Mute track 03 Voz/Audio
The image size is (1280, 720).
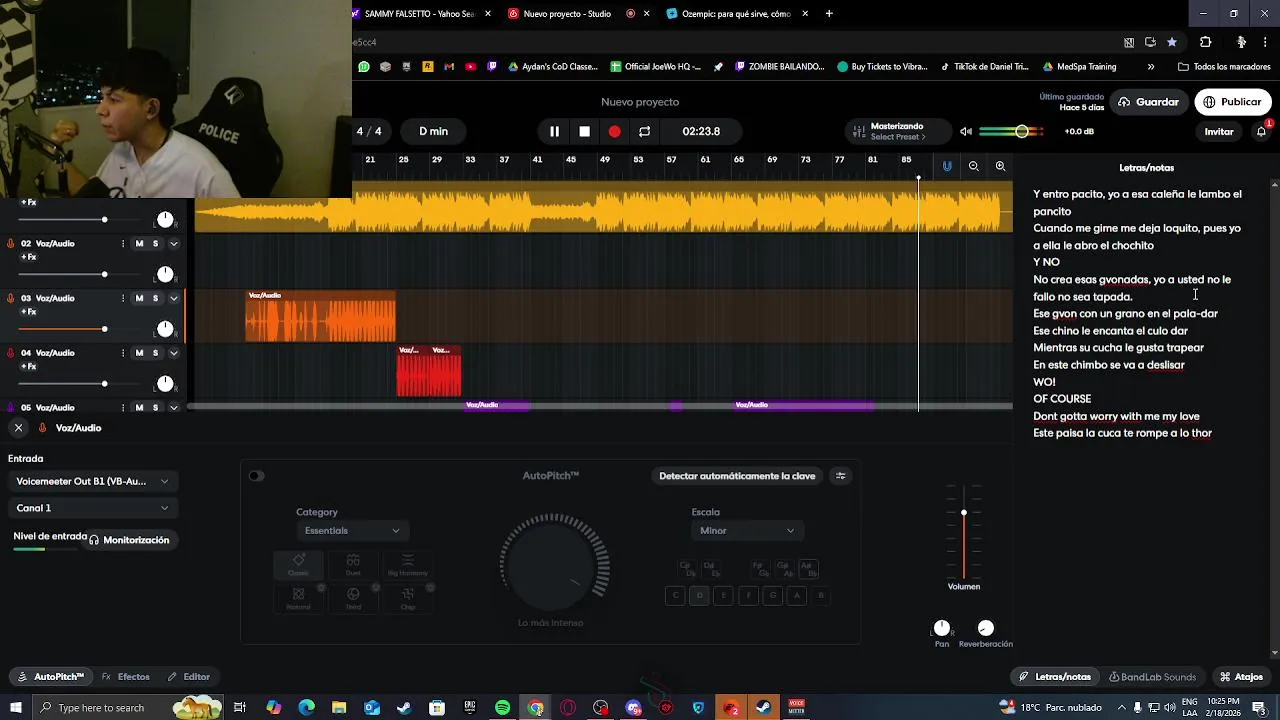coord(139,298)
